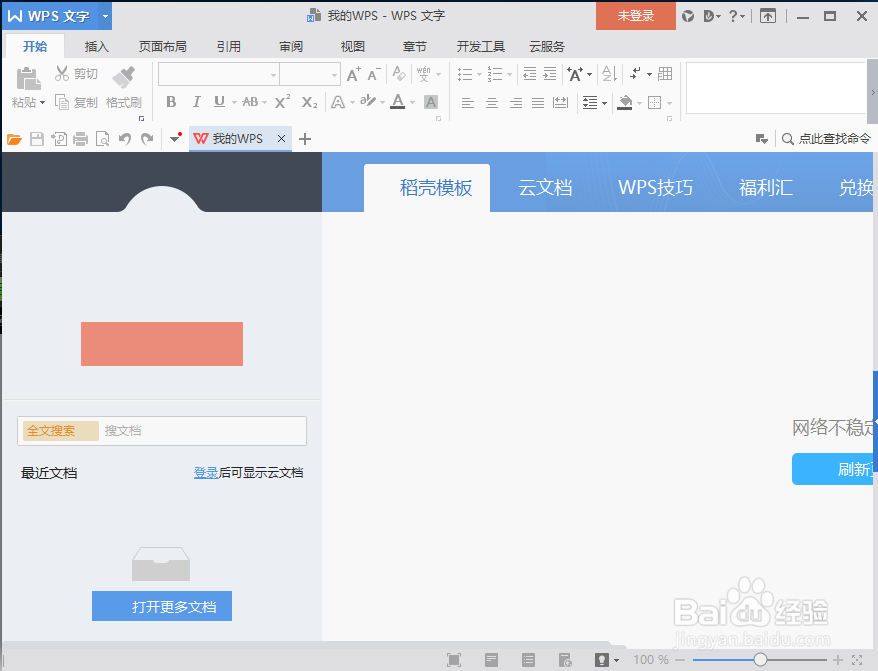Screen dimensions: 878x671
Task: Toggle justify alignment
Action: (x=538, y=102)
